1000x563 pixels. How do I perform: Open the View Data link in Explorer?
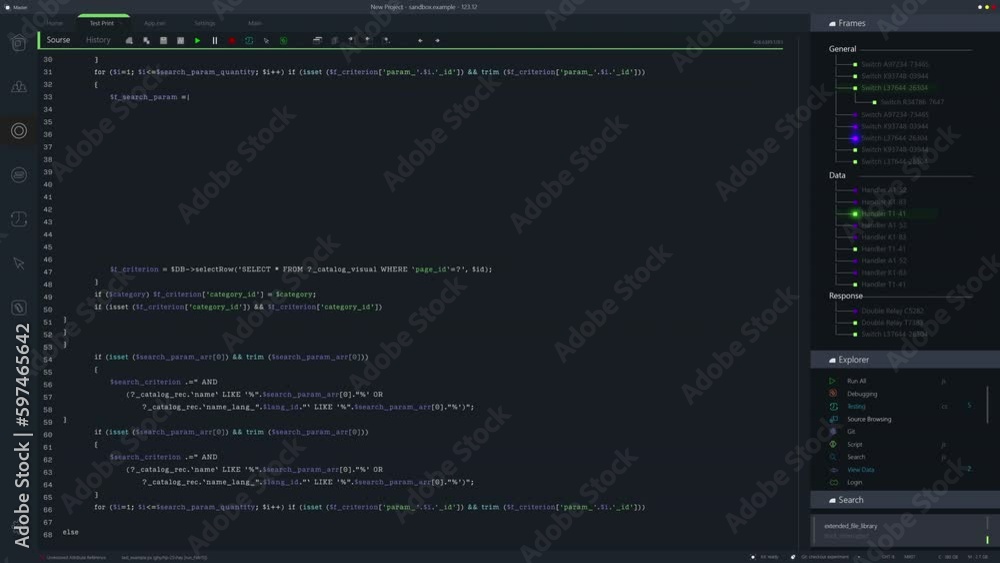point(860,470)
